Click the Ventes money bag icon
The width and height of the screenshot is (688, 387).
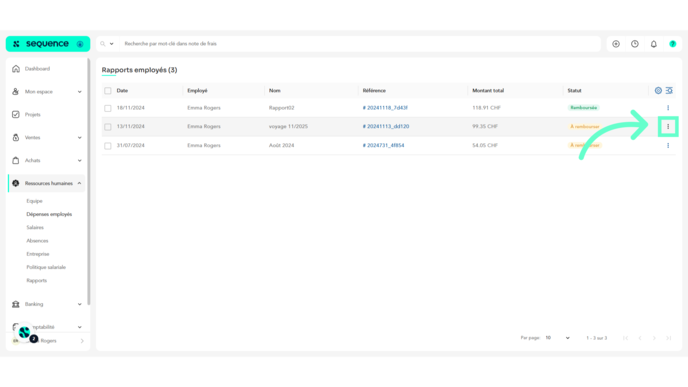point(16,138)
